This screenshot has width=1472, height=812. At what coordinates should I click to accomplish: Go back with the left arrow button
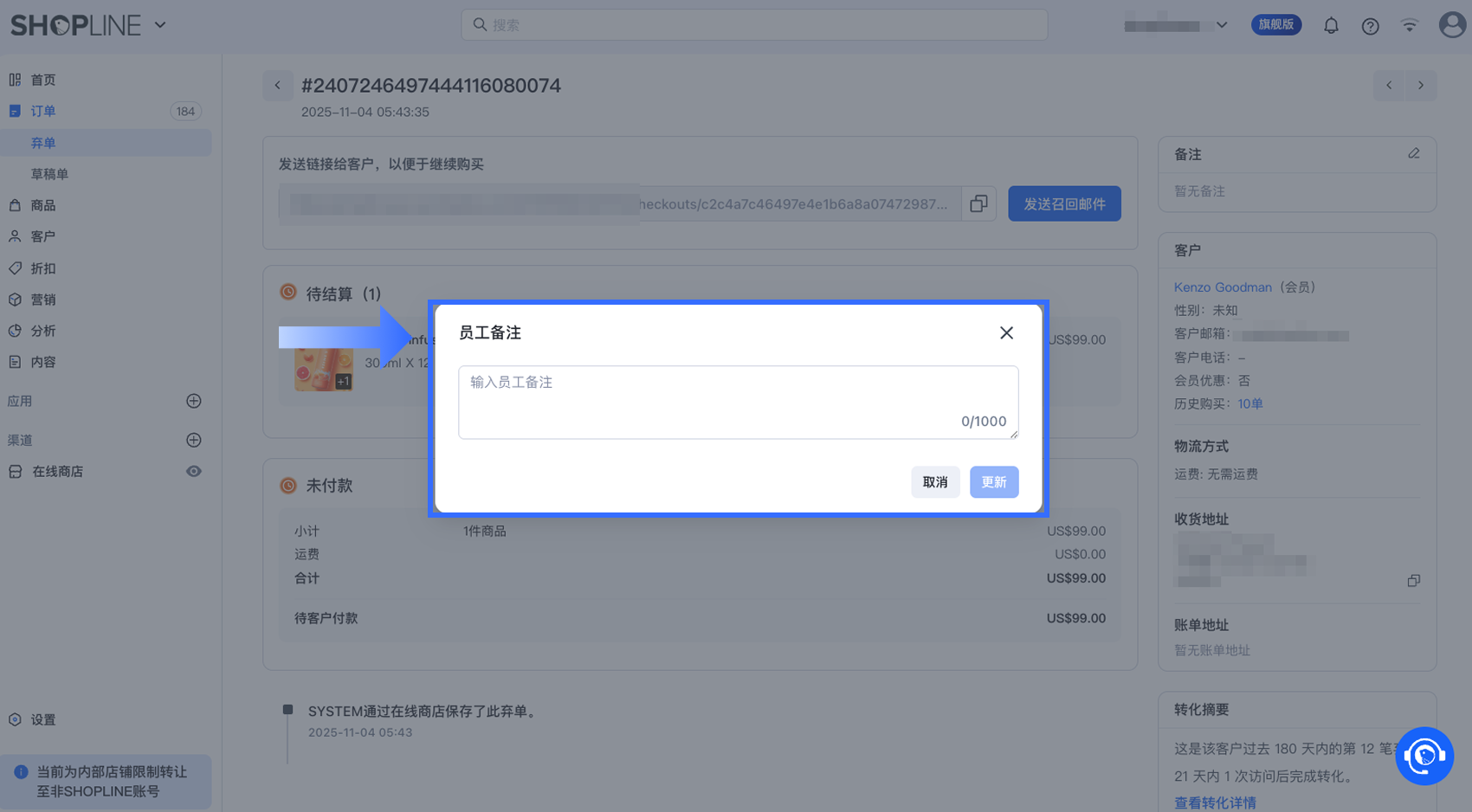pyautogui.click(x=277, y=85)
